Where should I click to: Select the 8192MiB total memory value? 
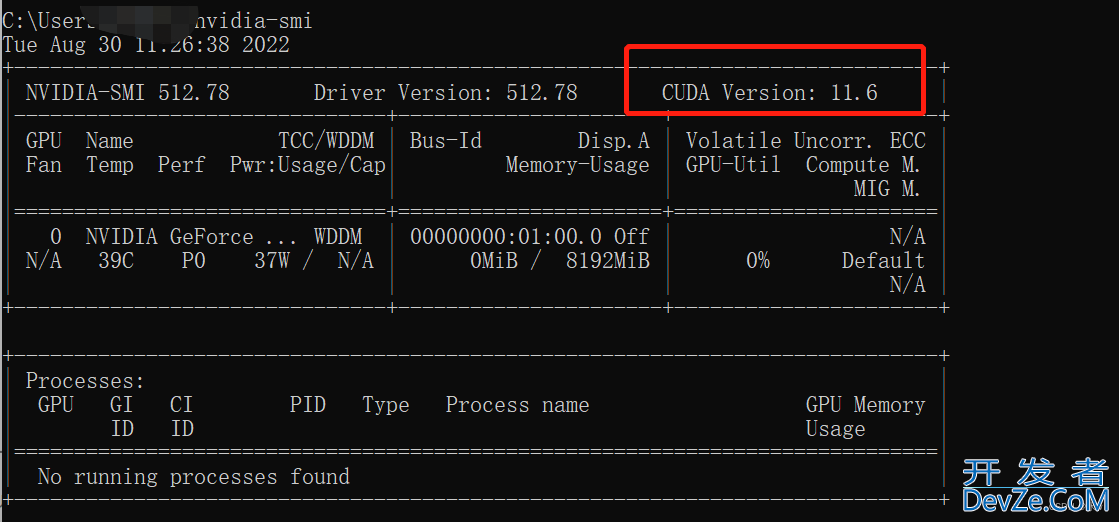point(608,261)
